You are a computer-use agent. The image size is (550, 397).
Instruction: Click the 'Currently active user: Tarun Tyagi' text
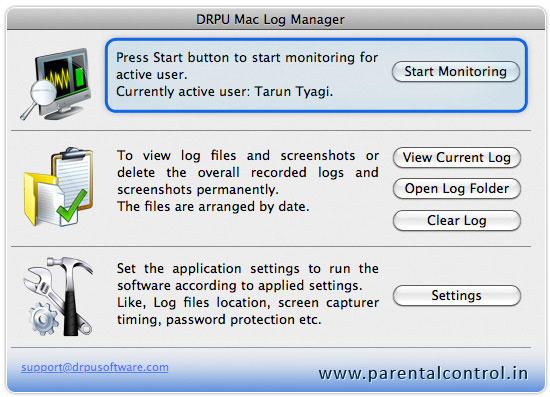pyautogui.click(x=224, y=92)
